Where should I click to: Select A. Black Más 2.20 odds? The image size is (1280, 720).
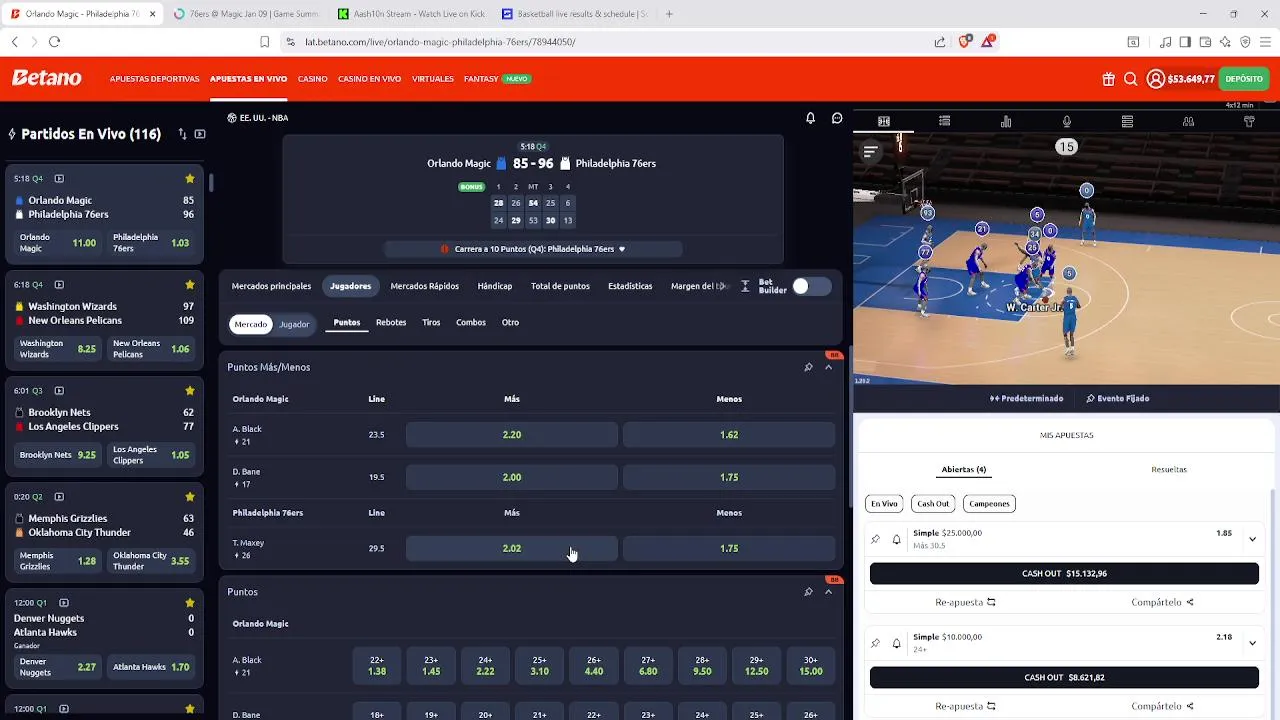point(512,435)
